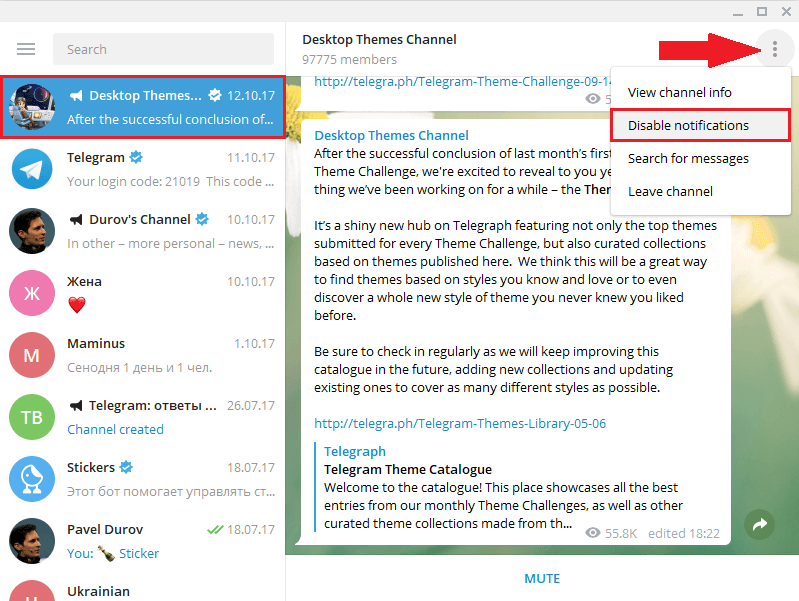This screenshot has height=601, width=799.
Task: Click the 97775 members text
Action: click(349, 60)
